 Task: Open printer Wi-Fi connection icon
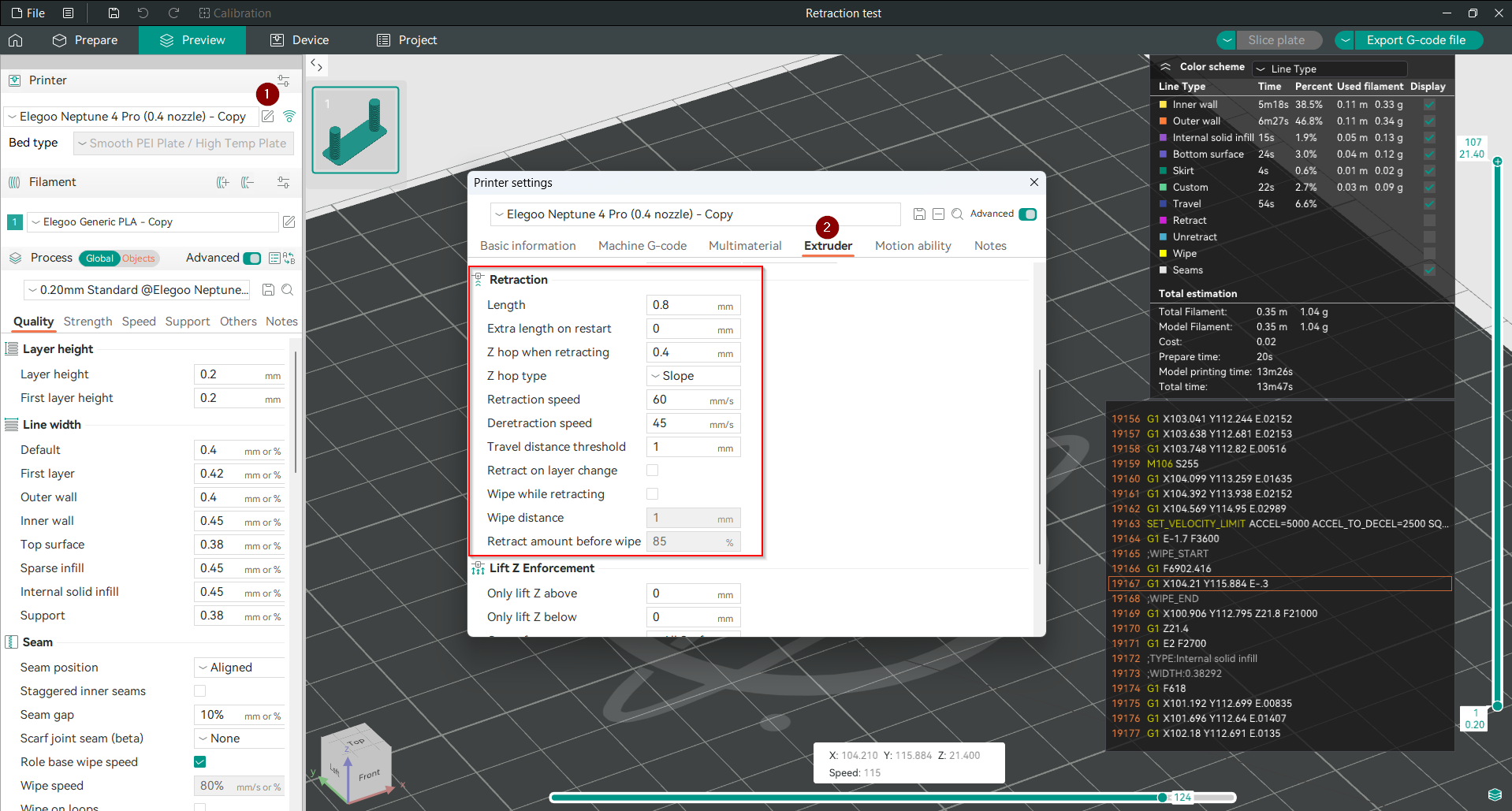(289, 116)
